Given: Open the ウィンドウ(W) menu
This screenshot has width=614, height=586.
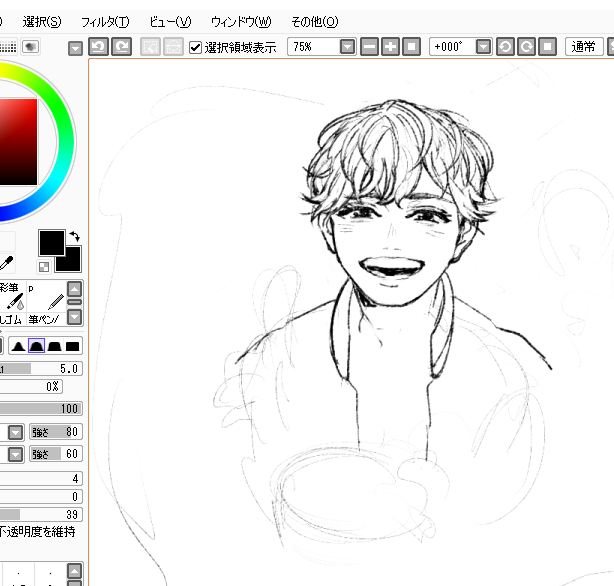Looking at the screenshot, I should (241, 22).
